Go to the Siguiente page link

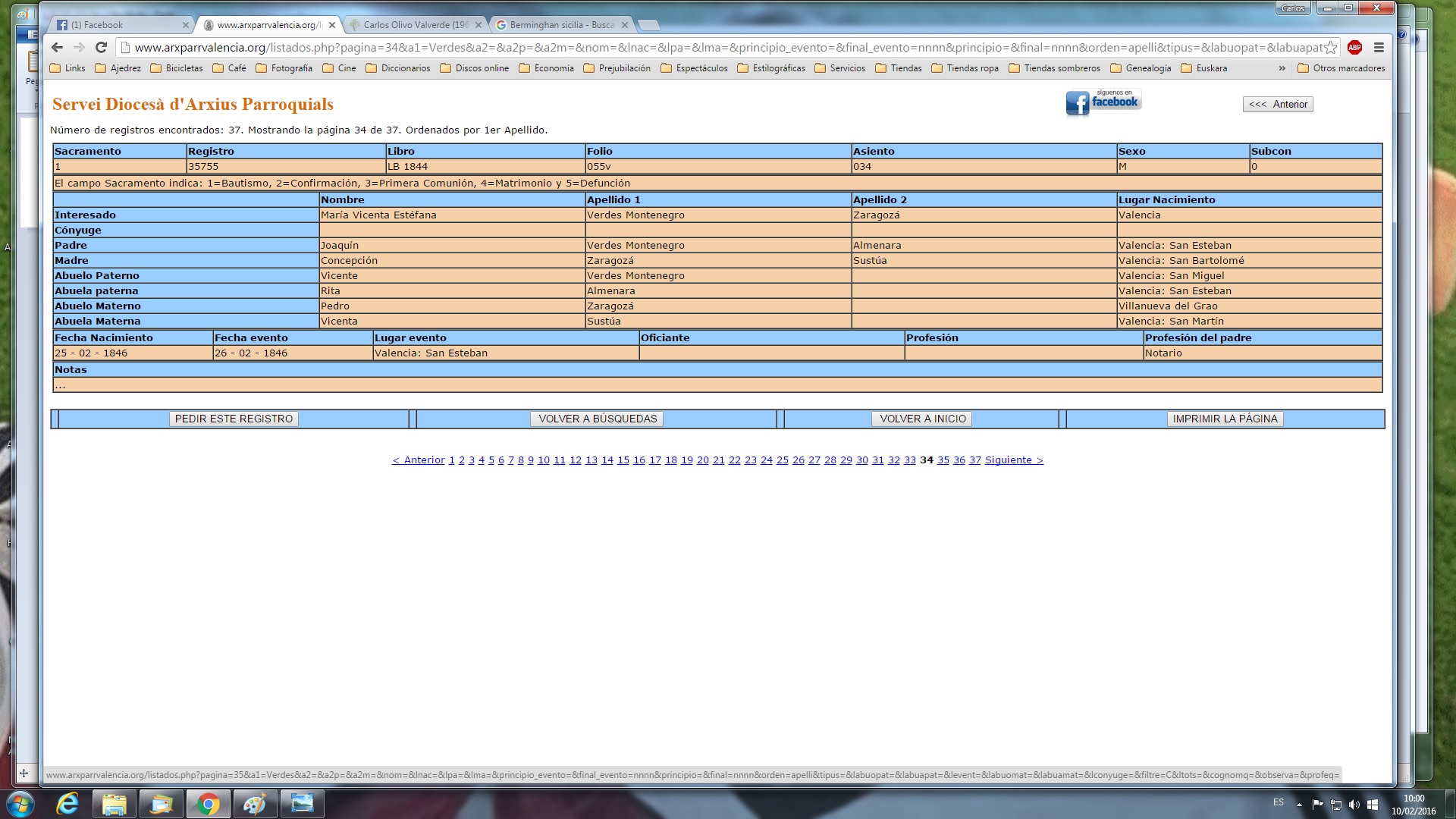(x=1014, y=460)
